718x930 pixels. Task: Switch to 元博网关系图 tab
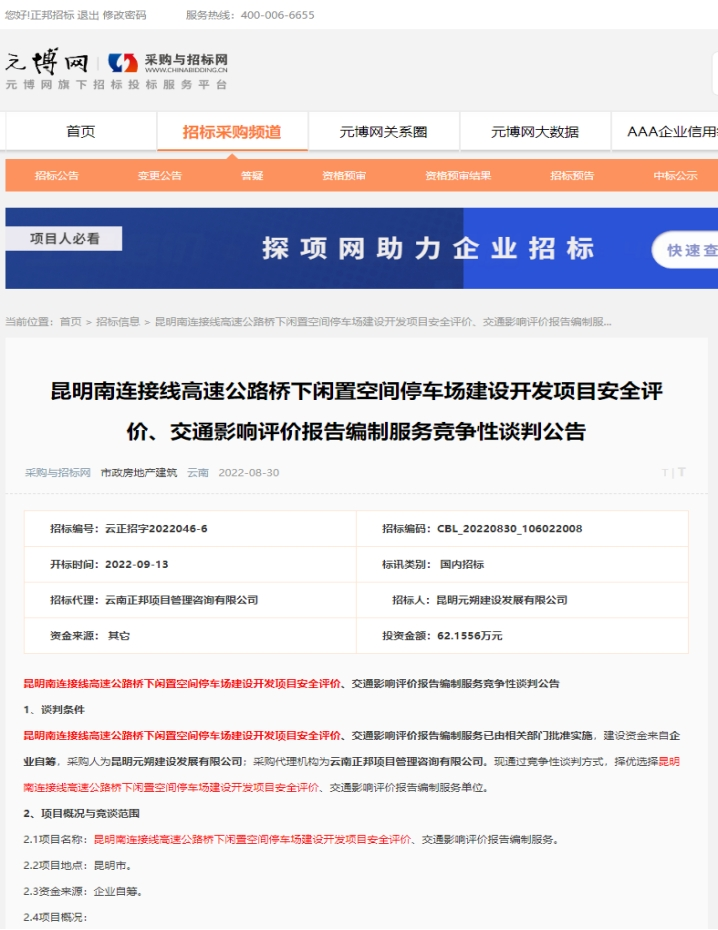tap(383, 132)
